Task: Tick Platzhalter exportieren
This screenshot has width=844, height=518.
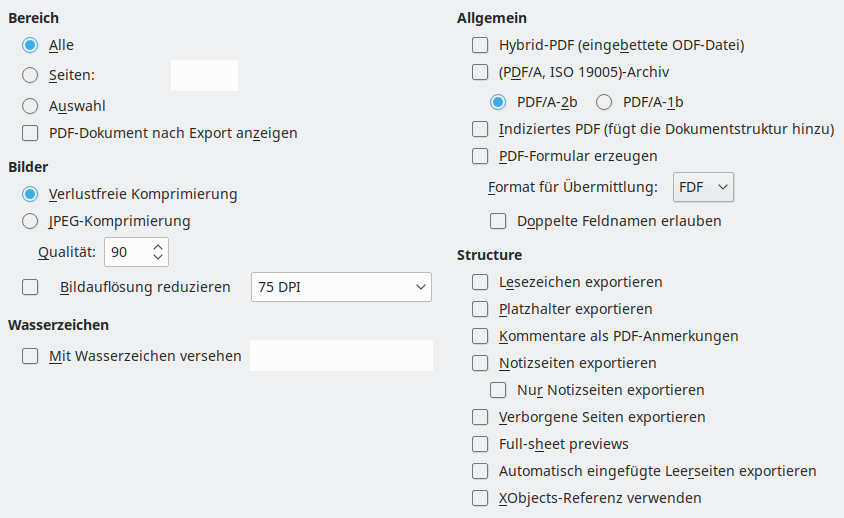Action: (480, 309)
